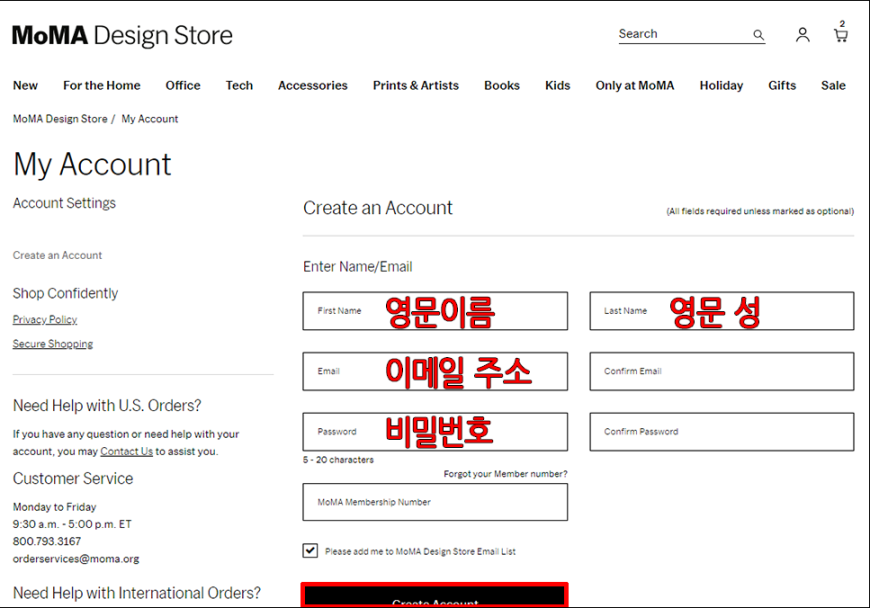
Task: Click the My Account breadcrumb
Action: tap(150, 119)
